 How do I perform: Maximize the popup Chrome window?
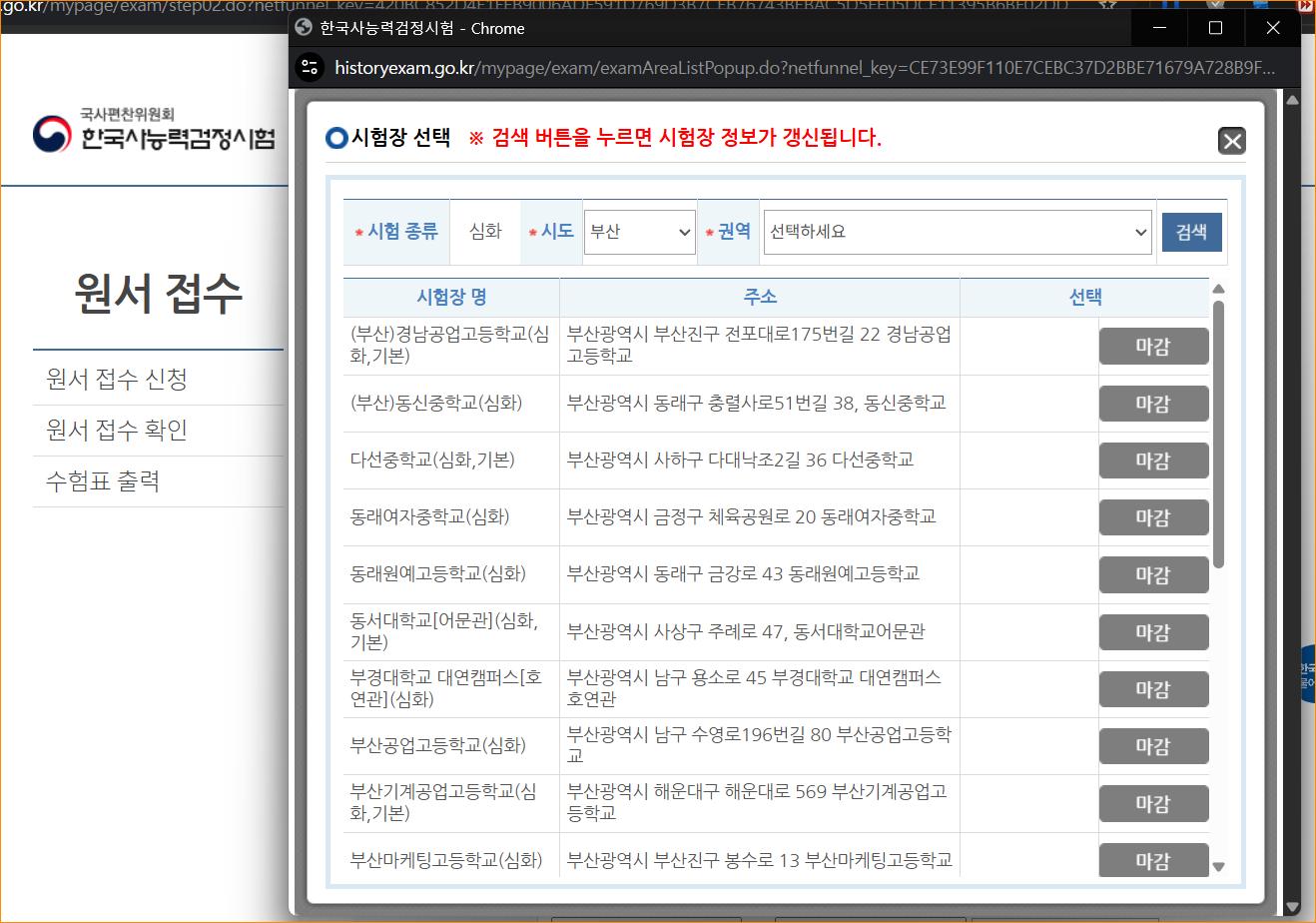pyautogui.click(x=1215, y=28)
